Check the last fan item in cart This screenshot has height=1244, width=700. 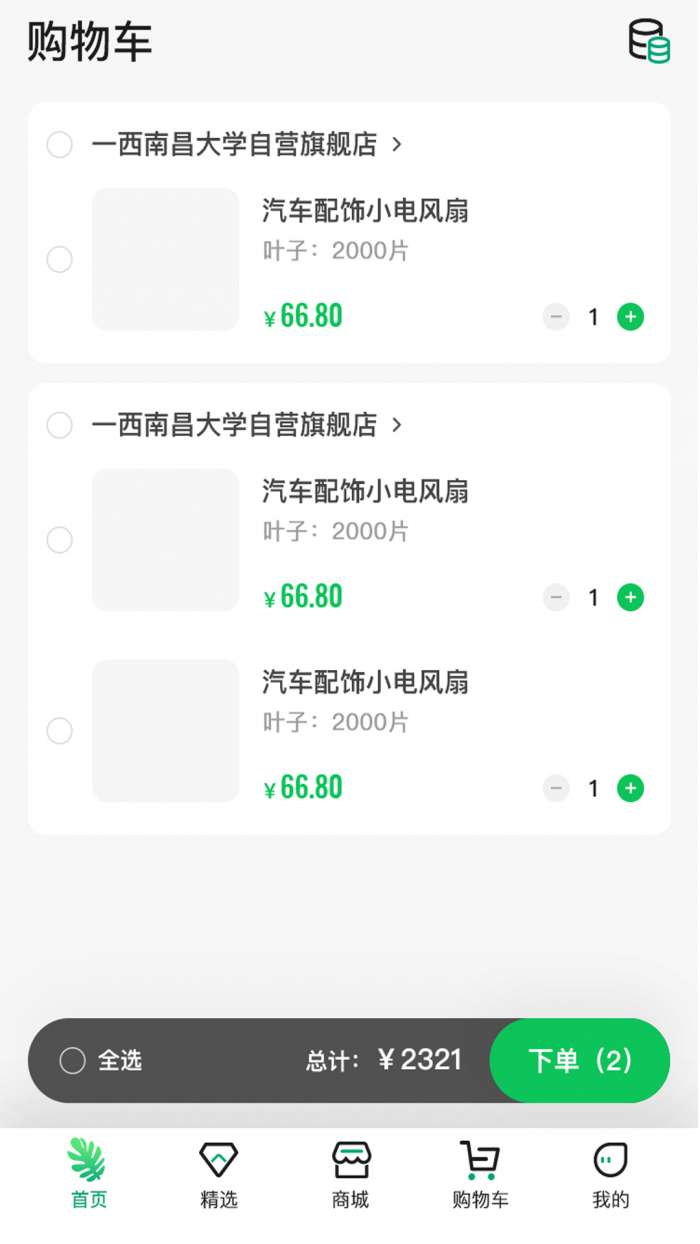(60, 731)
